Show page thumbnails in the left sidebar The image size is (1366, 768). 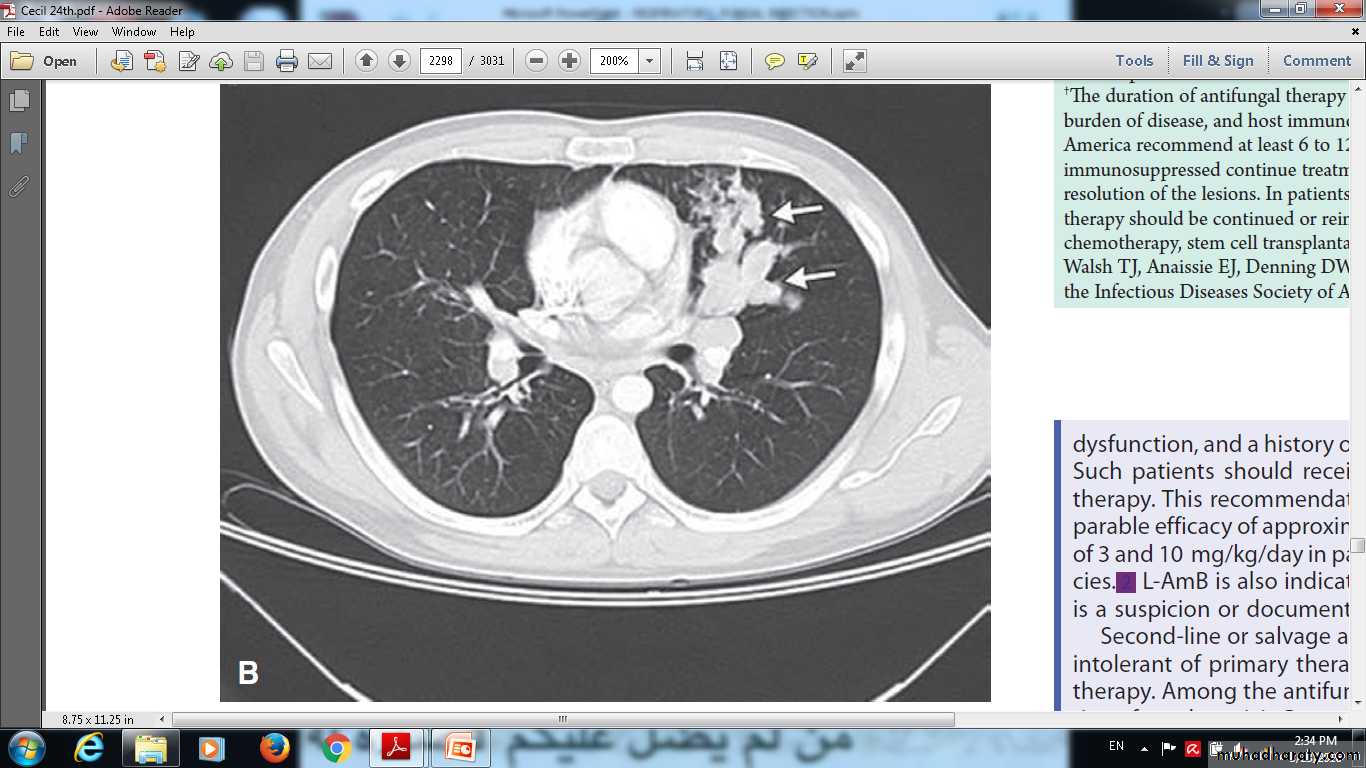[x=19, y=101]
